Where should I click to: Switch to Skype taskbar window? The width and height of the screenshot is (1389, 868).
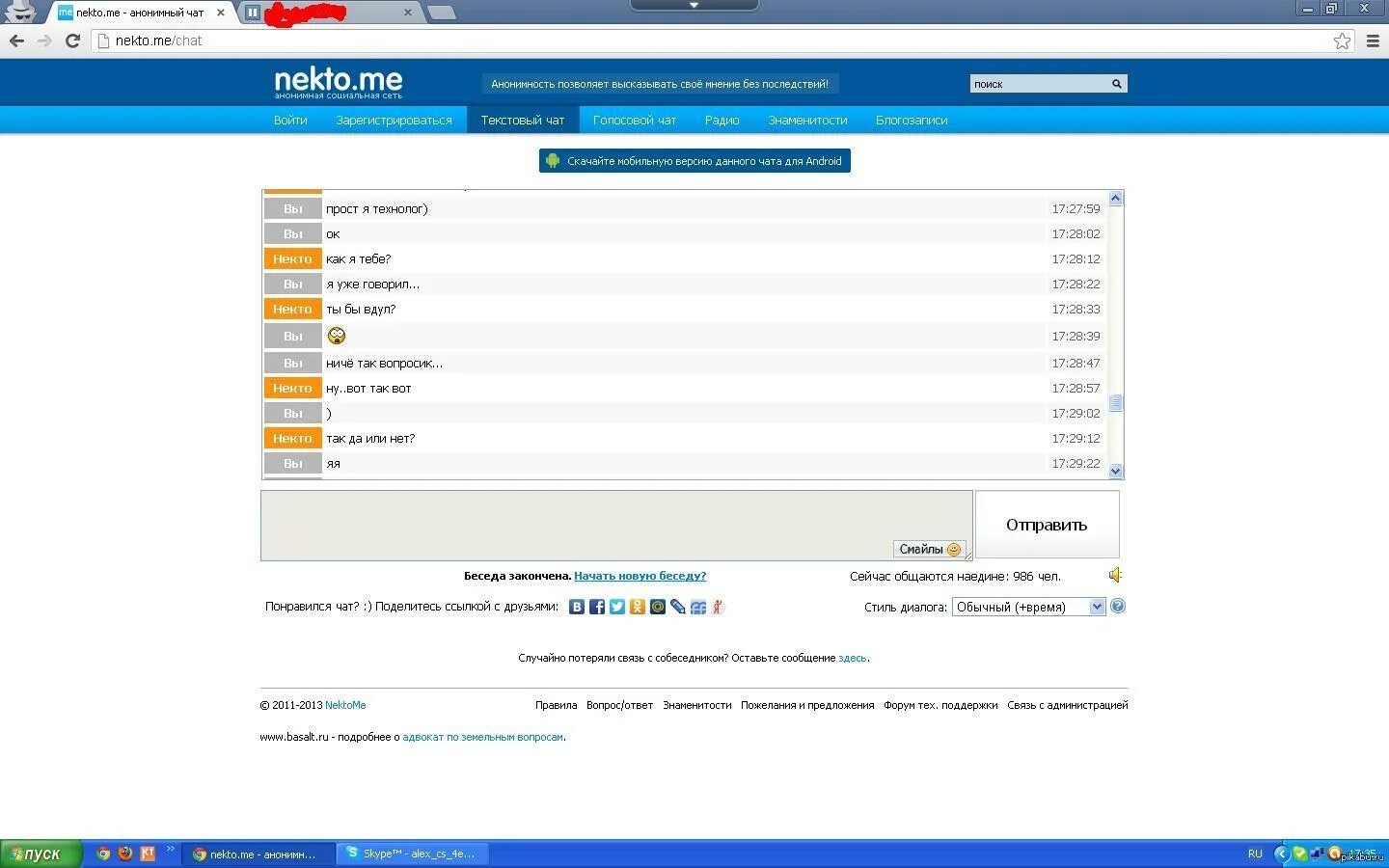click(x=413, y=854)
